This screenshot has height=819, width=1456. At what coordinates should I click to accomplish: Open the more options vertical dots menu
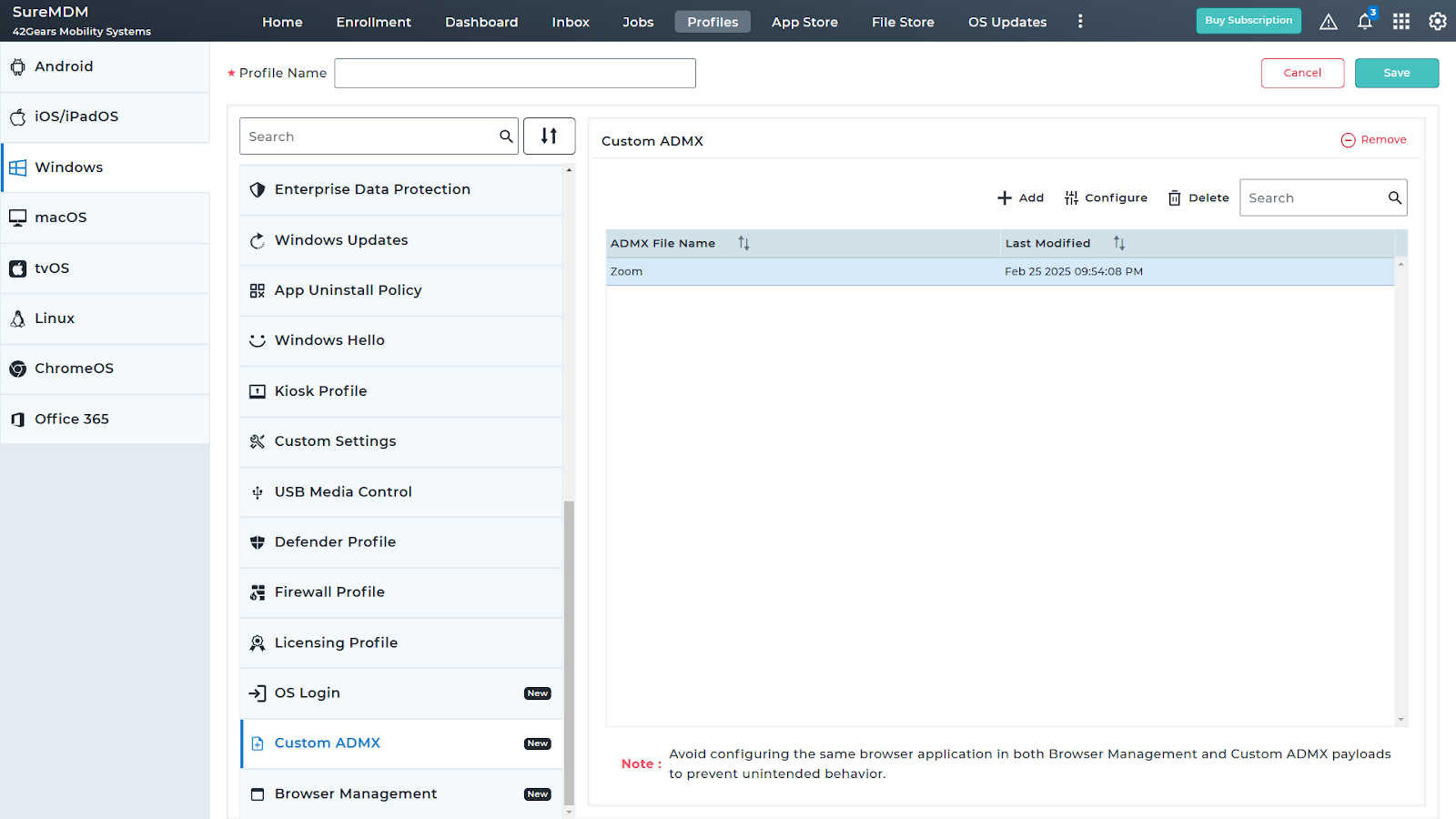pyautogui.click(x=1080, y=22)
